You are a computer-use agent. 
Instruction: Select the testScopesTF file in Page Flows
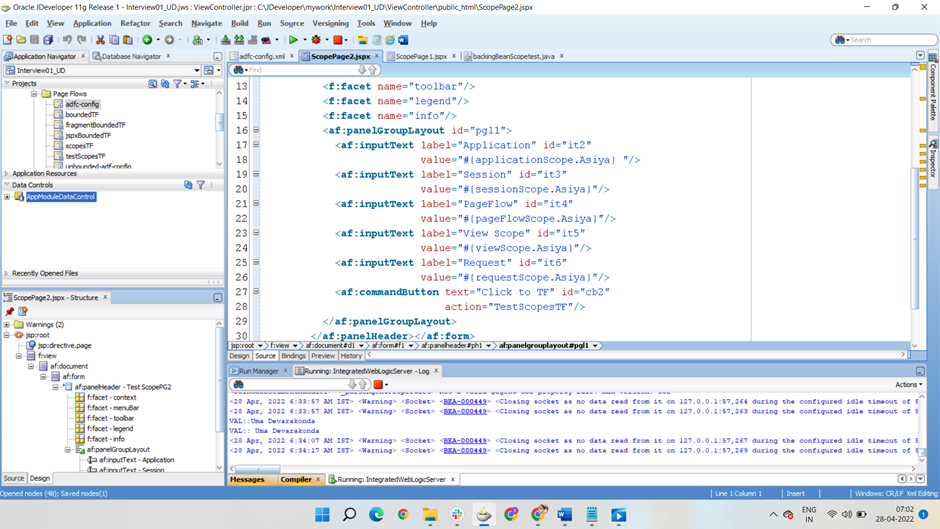click(85, 156)
